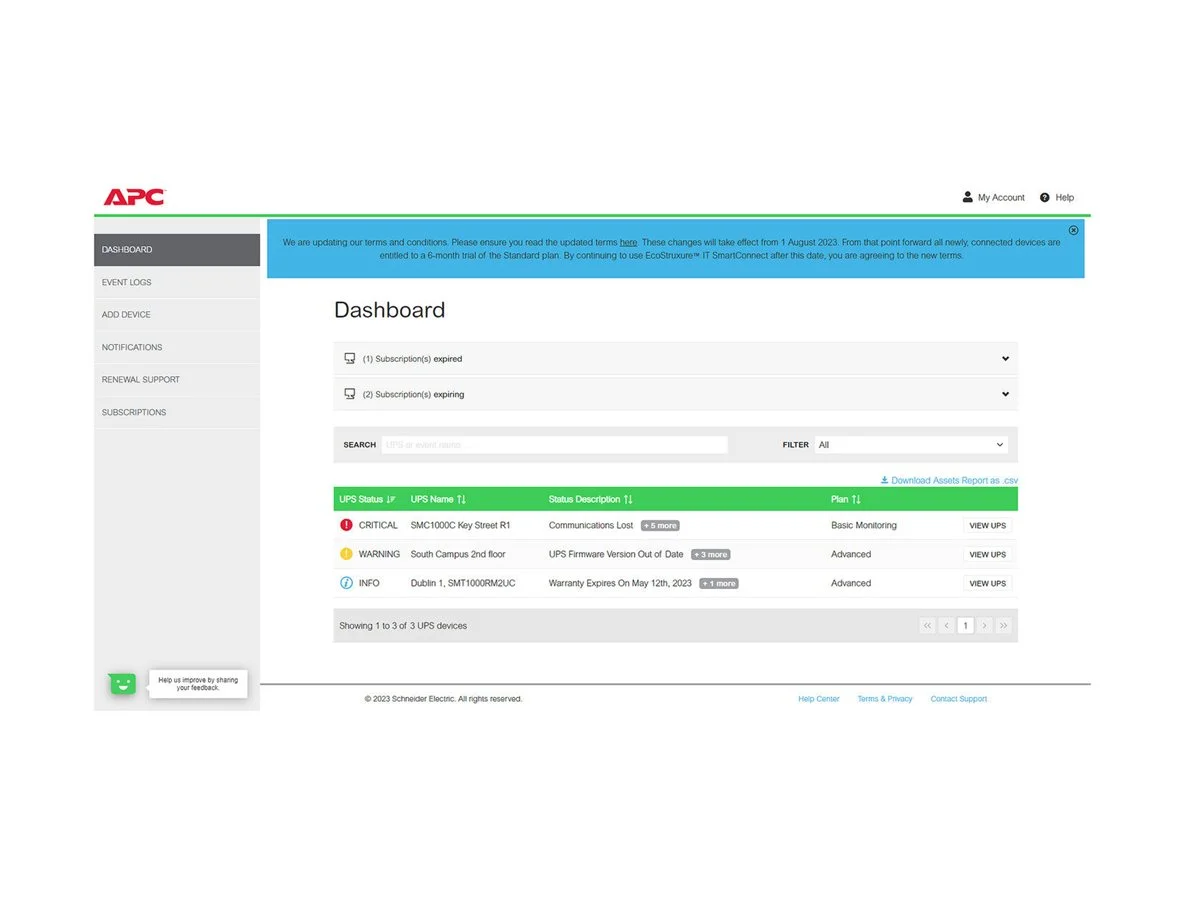The height and width of the screenshot is (900, 1200).
Task: Open the My Account user icon
Action: click(x=967, y=197)
